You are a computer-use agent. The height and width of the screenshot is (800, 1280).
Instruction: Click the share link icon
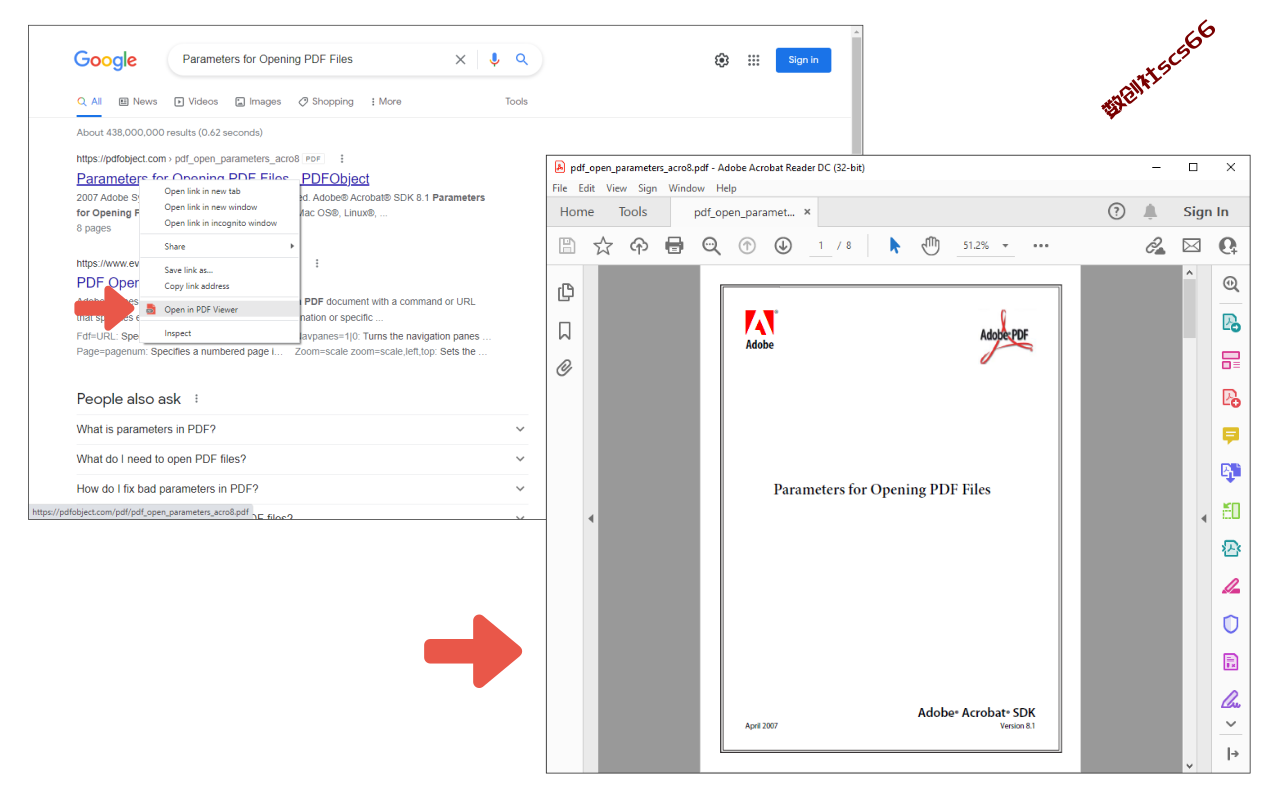[x=1155, y=245]
